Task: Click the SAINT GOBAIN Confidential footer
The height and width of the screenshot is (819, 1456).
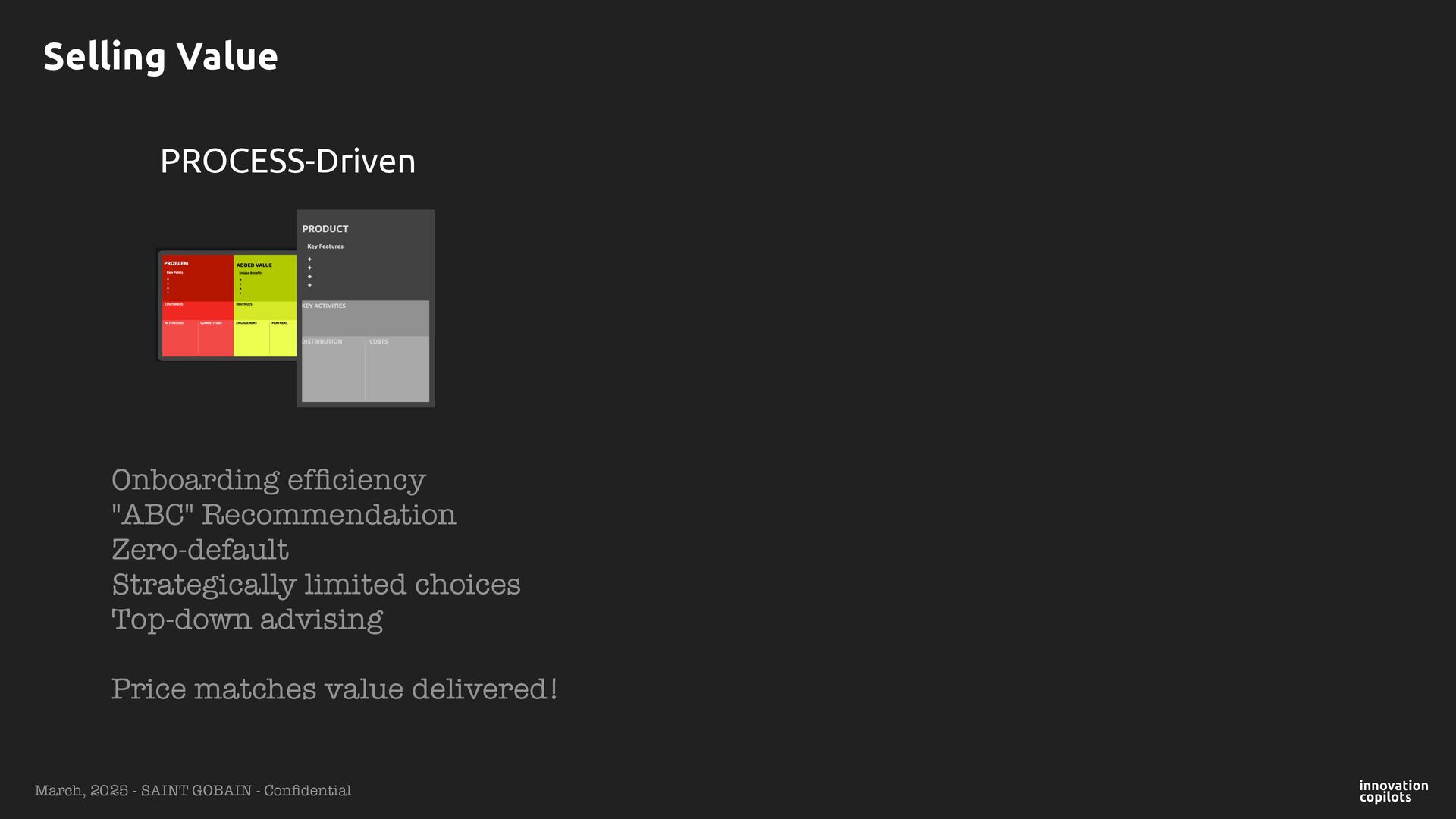Action: pyautogui.click(x=193, y=791)
